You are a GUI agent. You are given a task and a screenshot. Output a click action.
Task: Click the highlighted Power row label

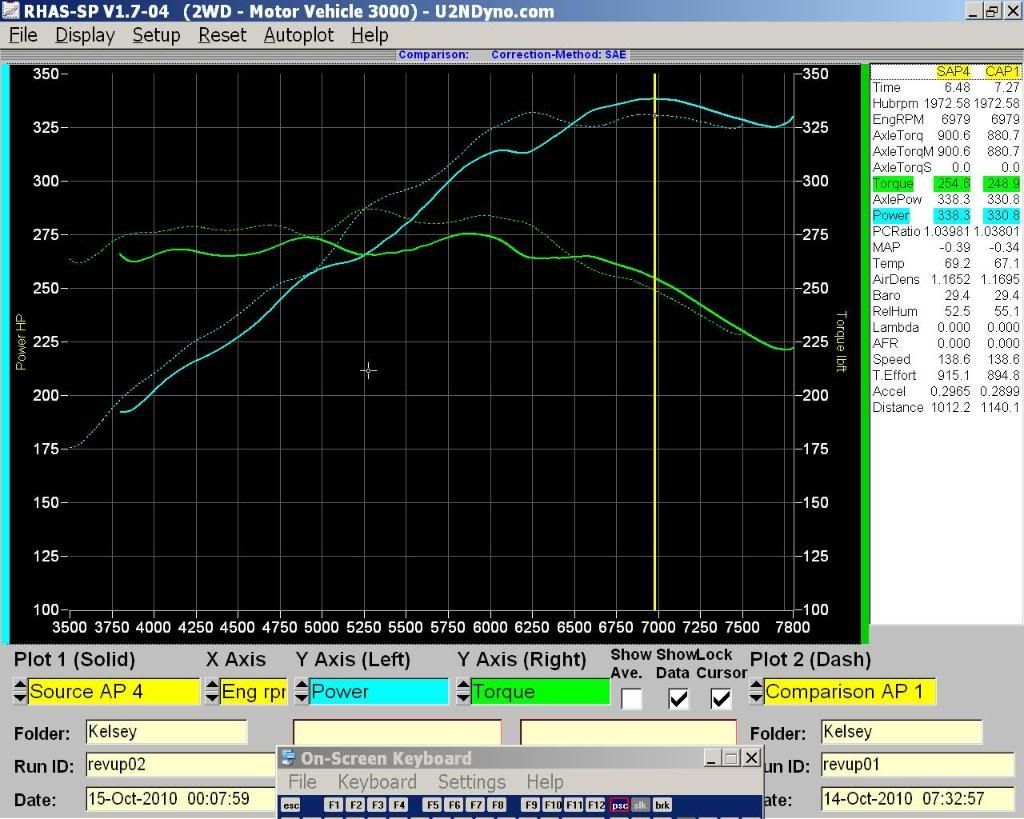click(891, 216)
